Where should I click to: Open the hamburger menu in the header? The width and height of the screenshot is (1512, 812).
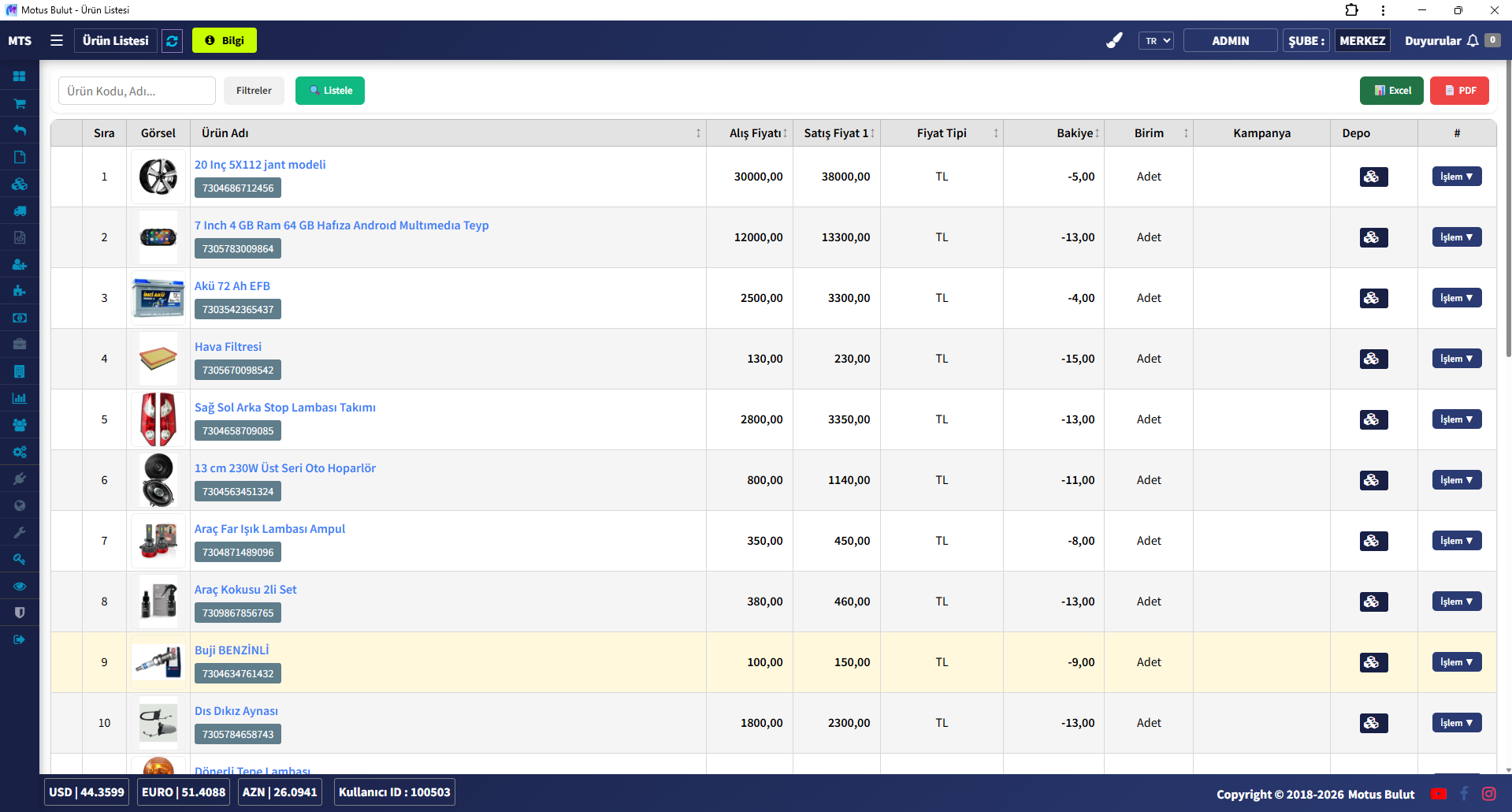point(57,40)
